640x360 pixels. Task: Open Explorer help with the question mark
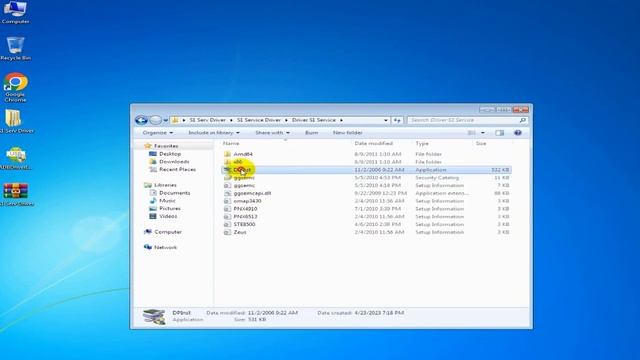(518, 133)
